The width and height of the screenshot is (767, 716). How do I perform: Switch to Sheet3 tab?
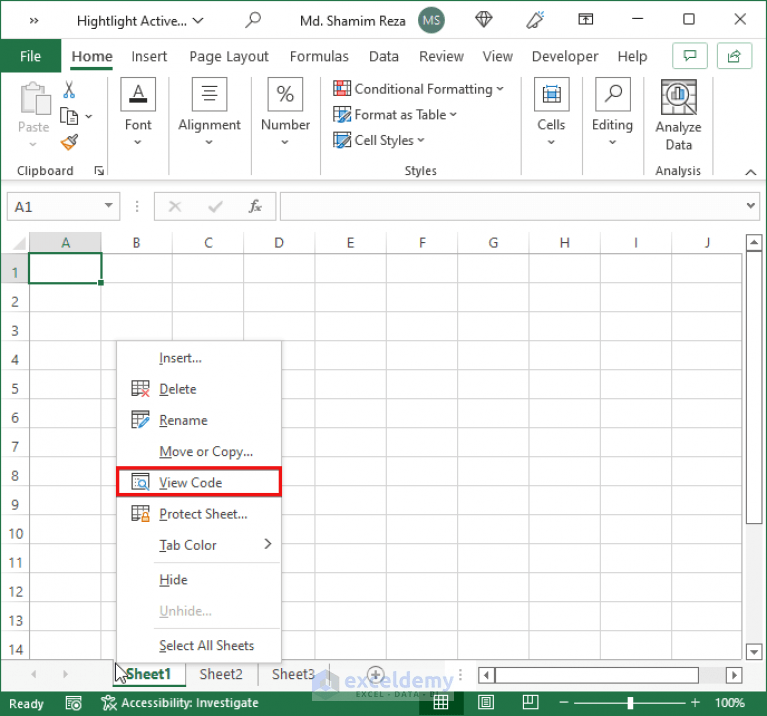[x=293, y=674]
